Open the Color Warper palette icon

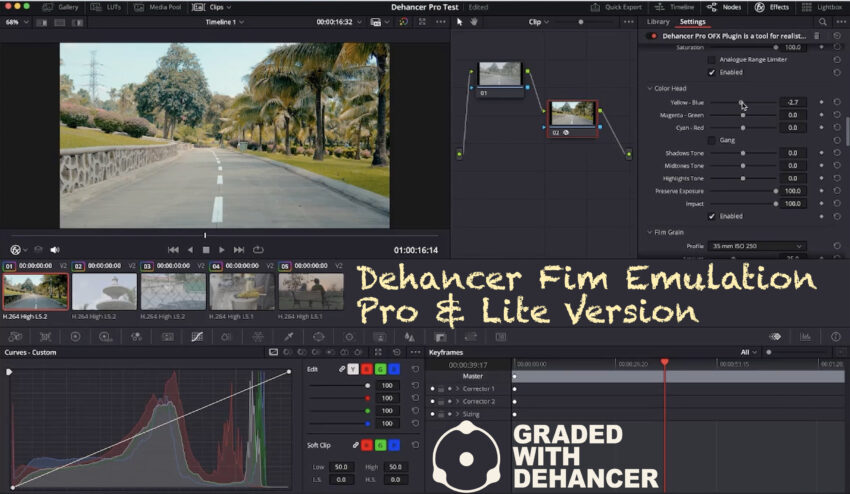(258, 337)
